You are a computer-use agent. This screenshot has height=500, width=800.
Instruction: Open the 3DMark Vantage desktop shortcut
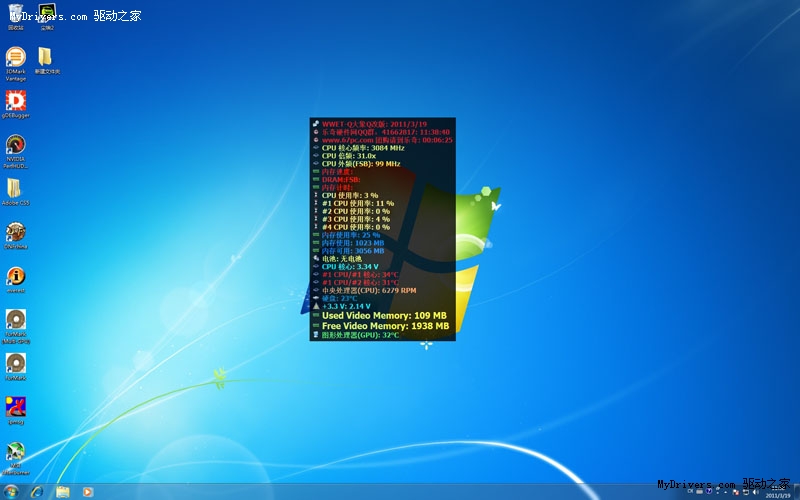pyautogui.click(x=16, y=63)
